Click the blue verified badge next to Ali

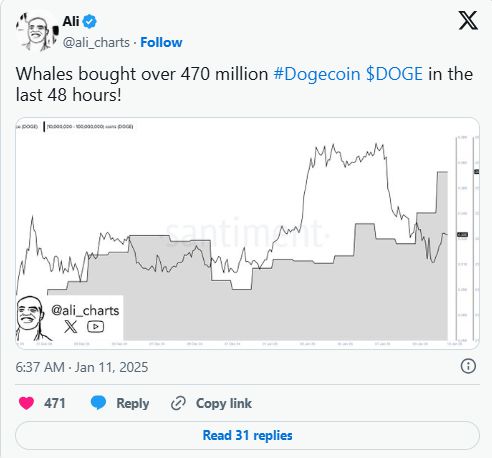89,22
